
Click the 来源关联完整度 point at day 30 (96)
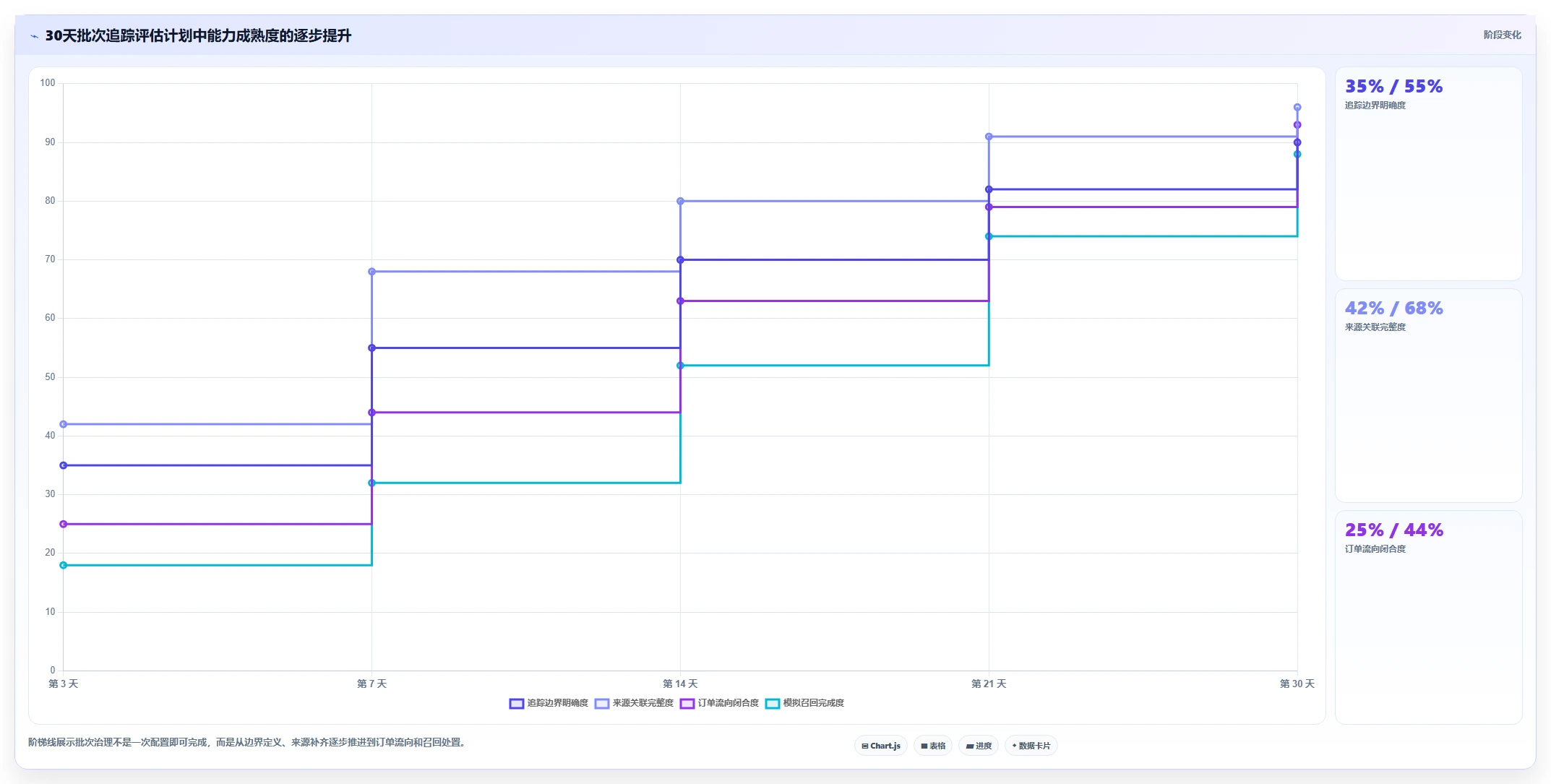pos(1297,107)
